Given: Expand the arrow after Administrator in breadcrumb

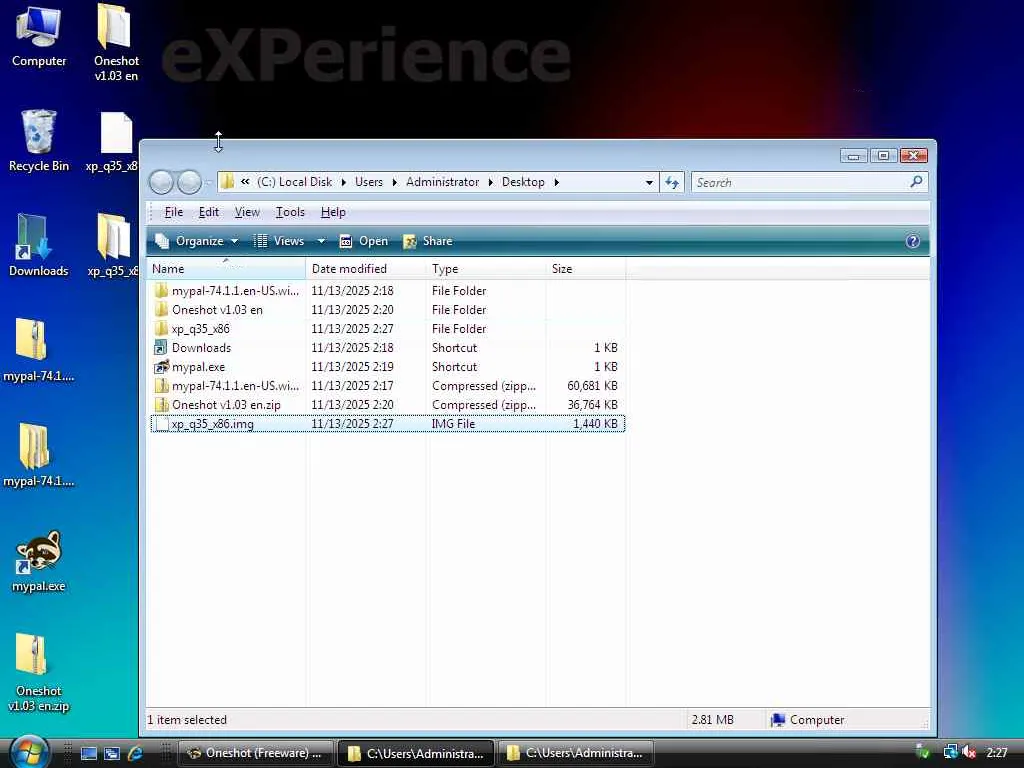Looking at the screenshot, I should coord(490,182).
